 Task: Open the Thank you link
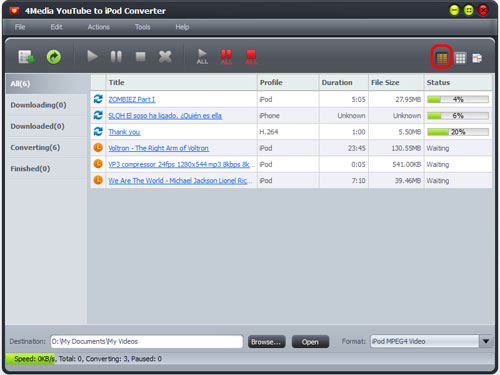[124, 132]
